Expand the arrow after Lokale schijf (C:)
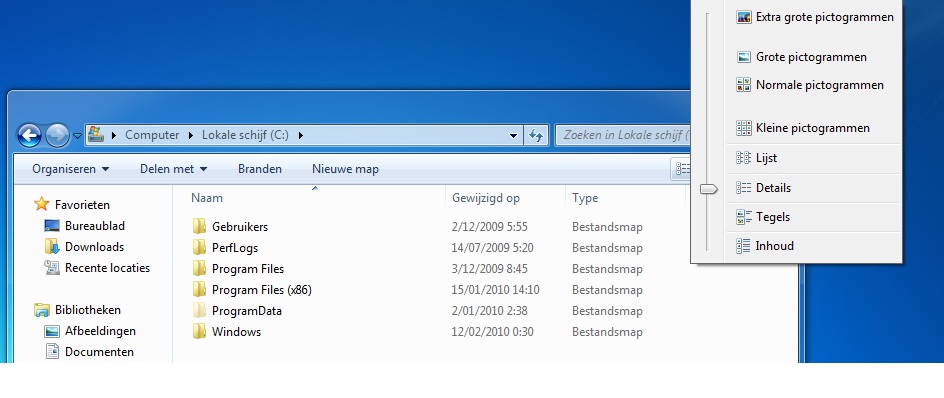Screen dimensions: 944x398 [x=300, y=135]
